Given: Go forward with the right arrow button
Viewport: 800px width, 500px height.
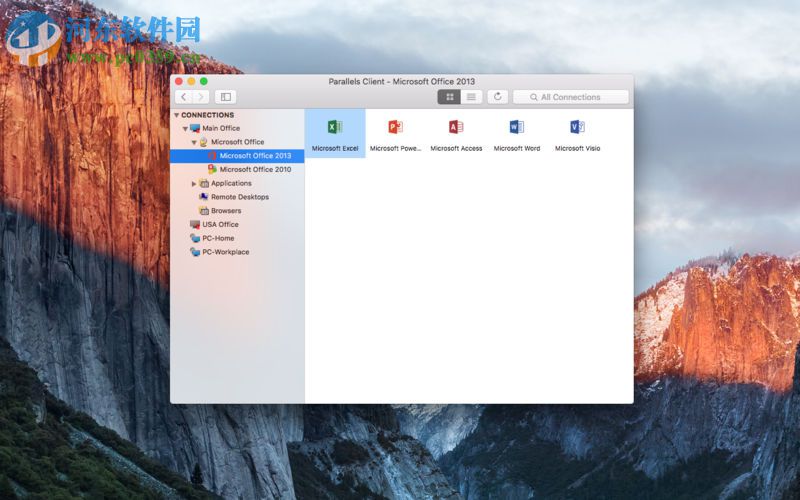Looking at the screenshot, I should tap(201, 96).
